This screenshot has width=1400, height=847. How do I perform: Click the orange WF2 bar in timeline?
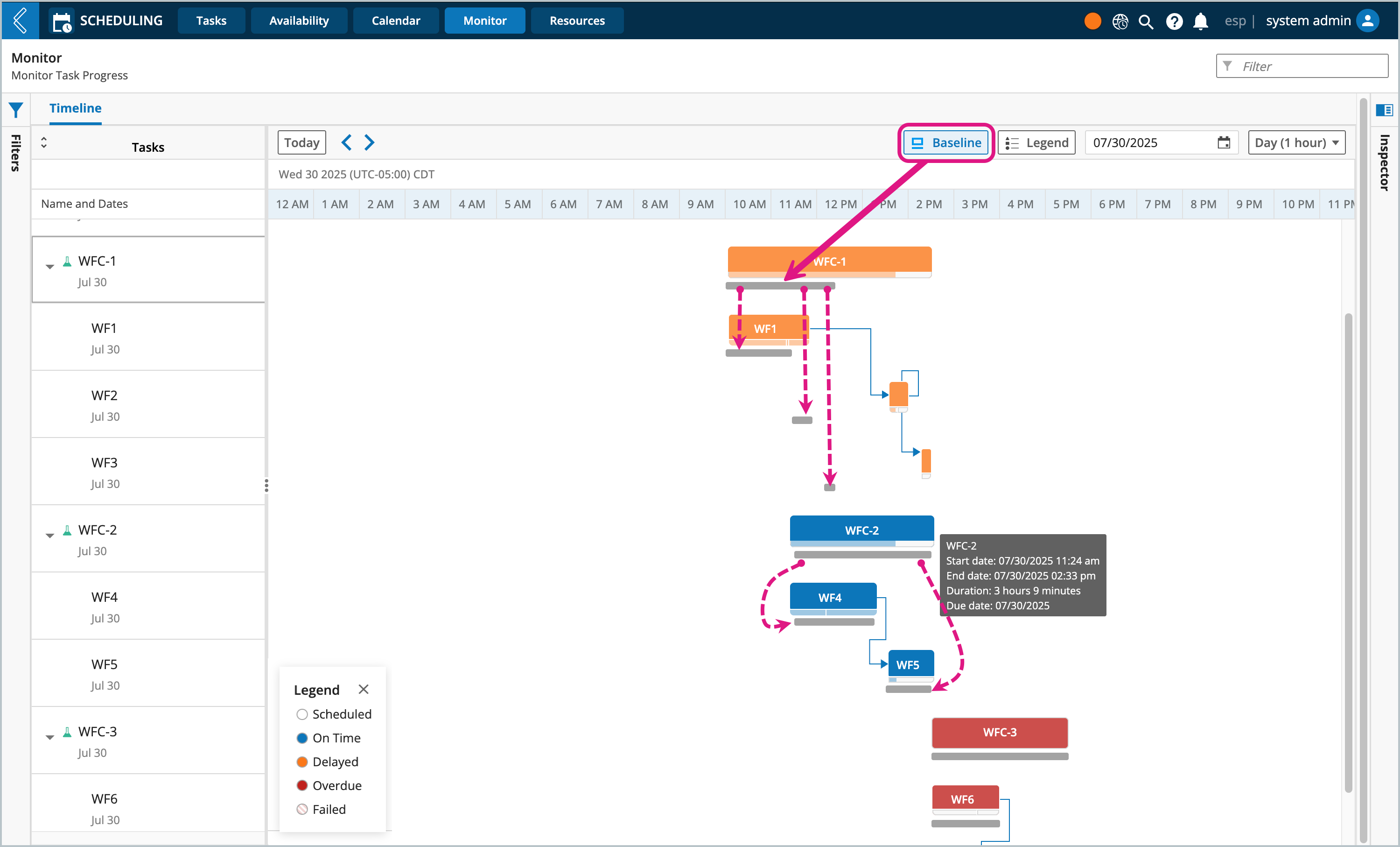pyautogui.click(x=898, y=396)
